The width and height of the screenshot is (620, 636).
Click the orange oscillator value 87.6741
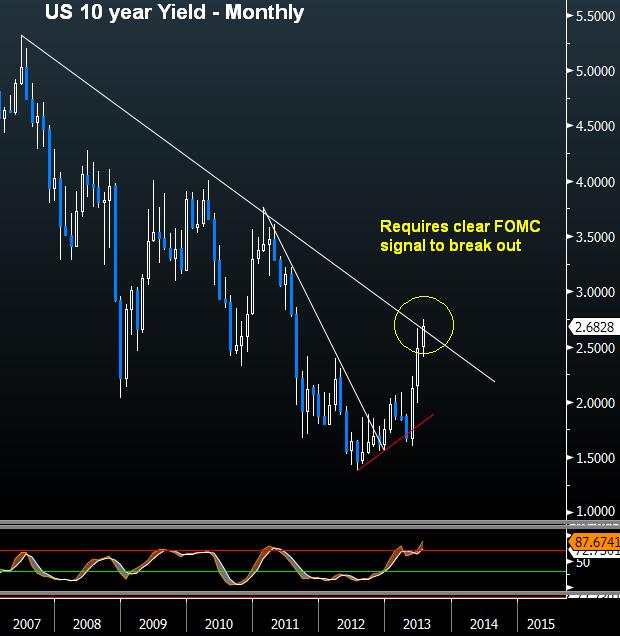point(594,542)
